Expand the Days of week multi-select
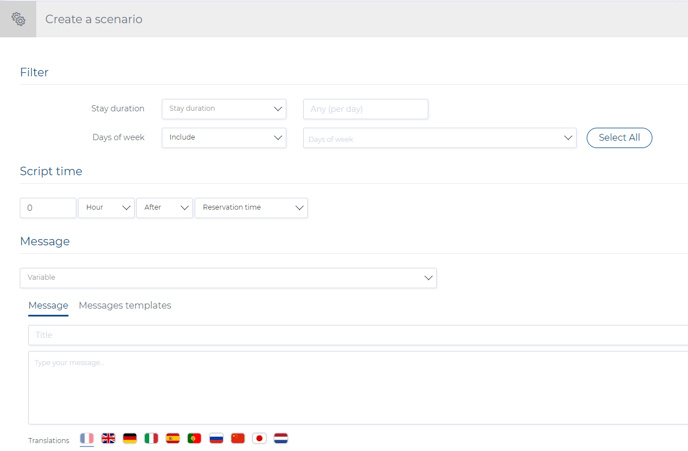The width and height of the screenshot is (688, 451). (x=440, y=138)
